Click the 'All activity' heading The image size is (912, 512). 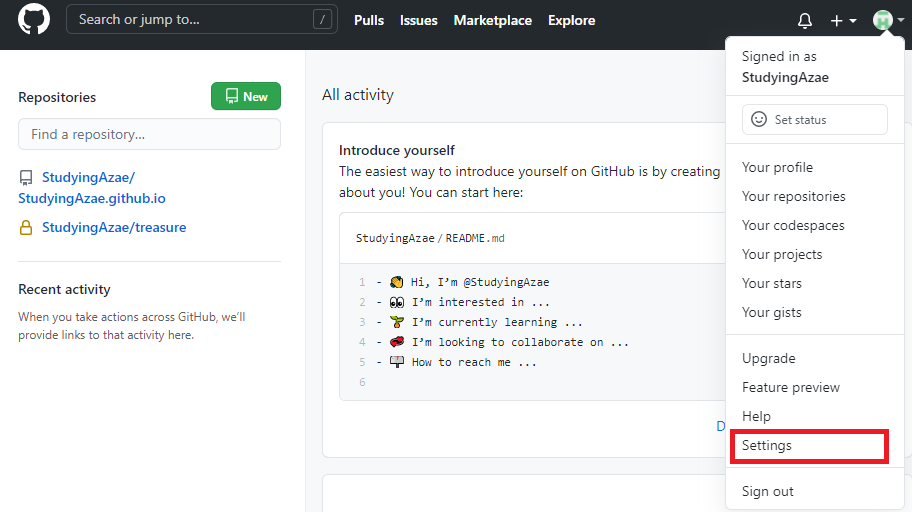[x=358, y=95]
